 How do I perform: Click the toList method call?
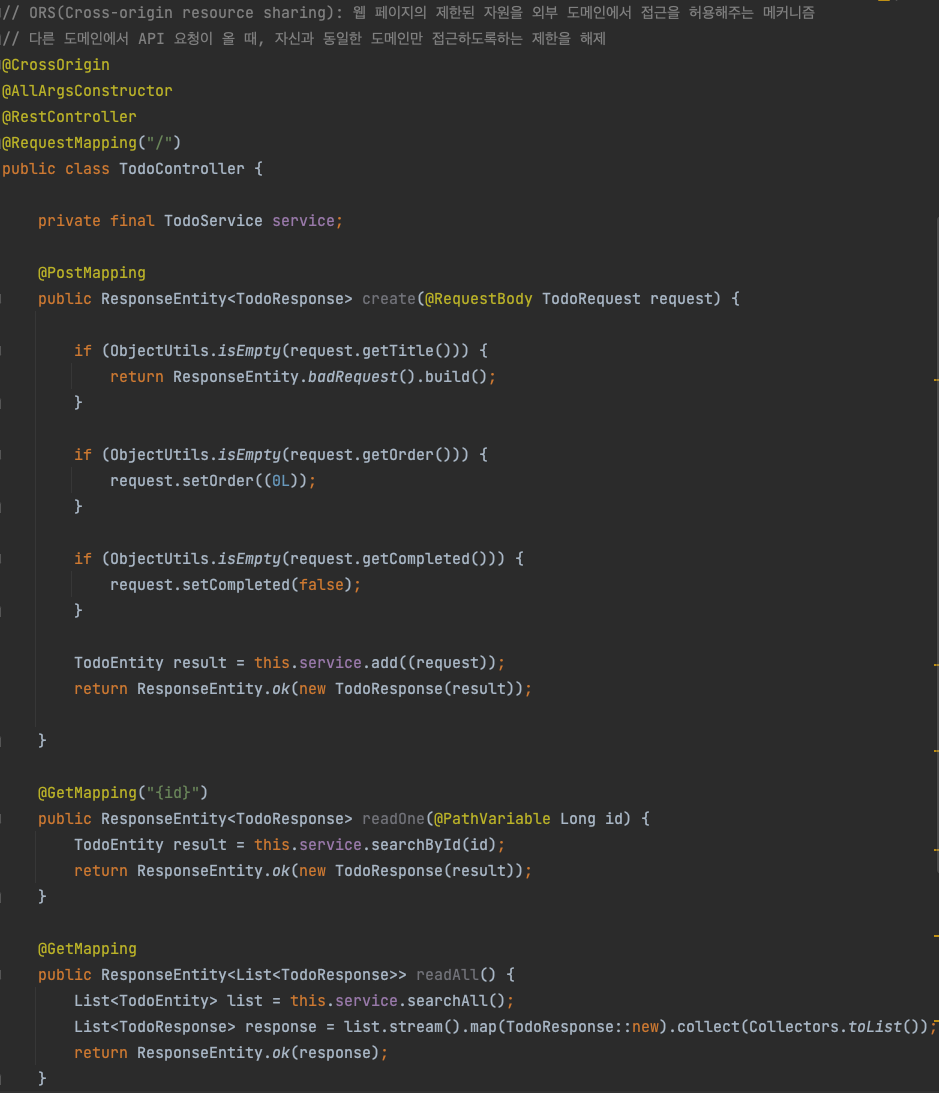click(x=875, y=1027)
